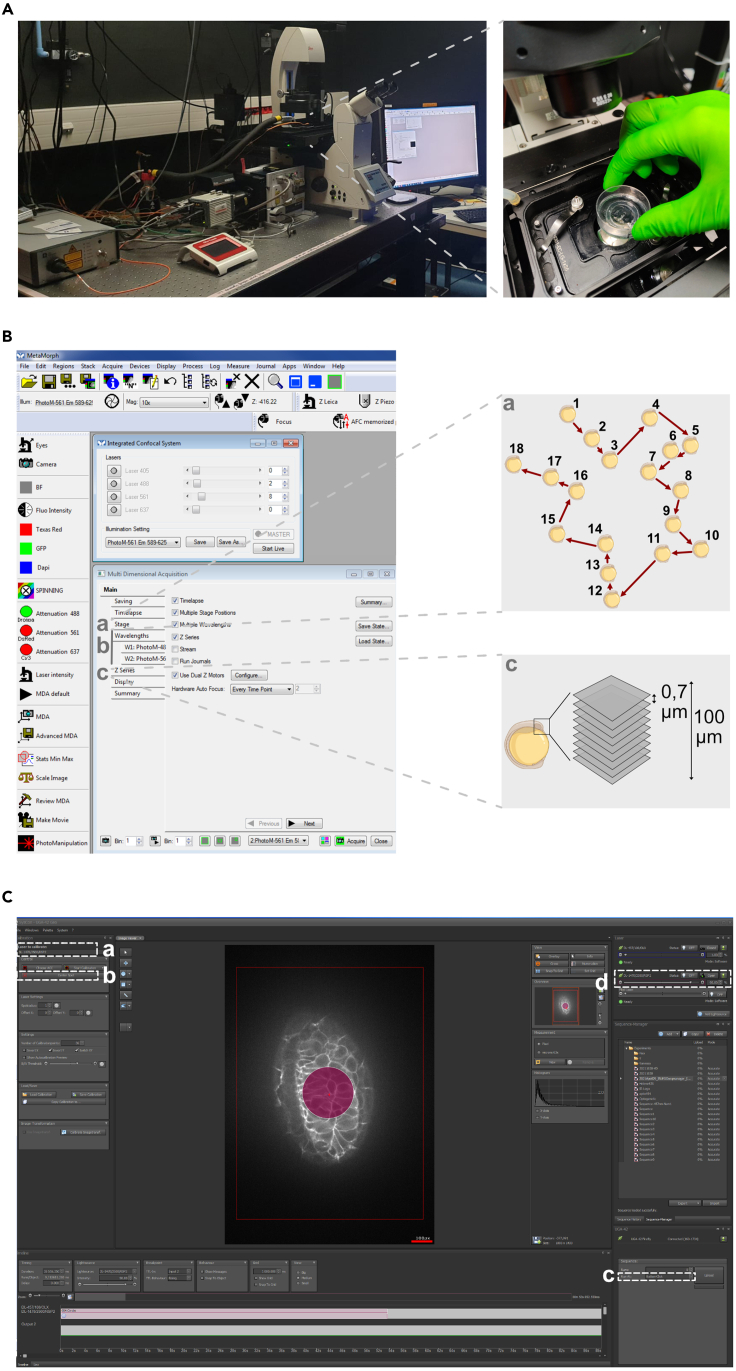Open Hardware Auto Focus dropdown

pos(260,689)
